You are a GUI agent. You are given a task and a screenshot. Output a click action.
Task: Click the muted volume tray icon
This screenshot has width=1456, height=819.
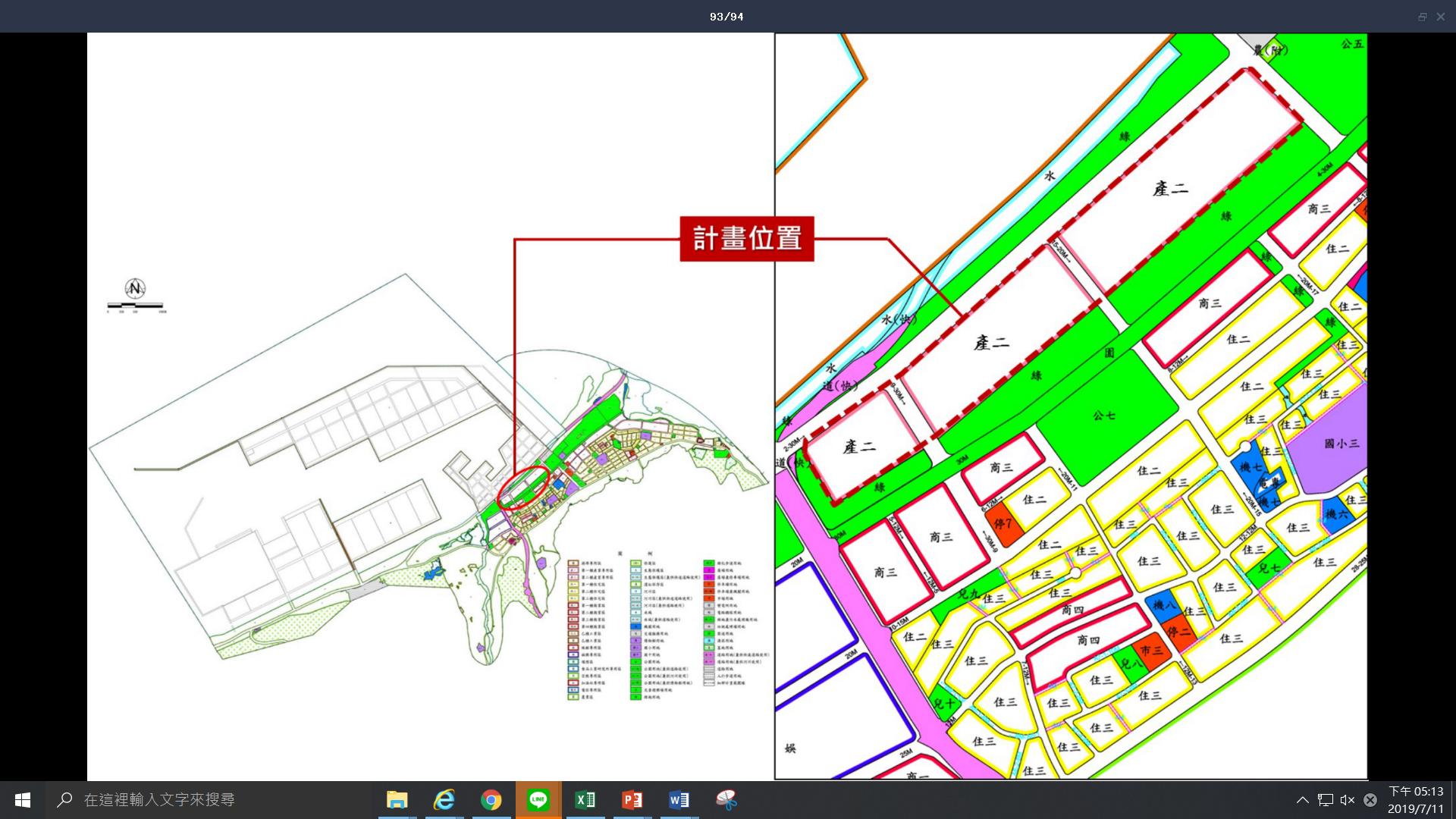coord(1348,800)
